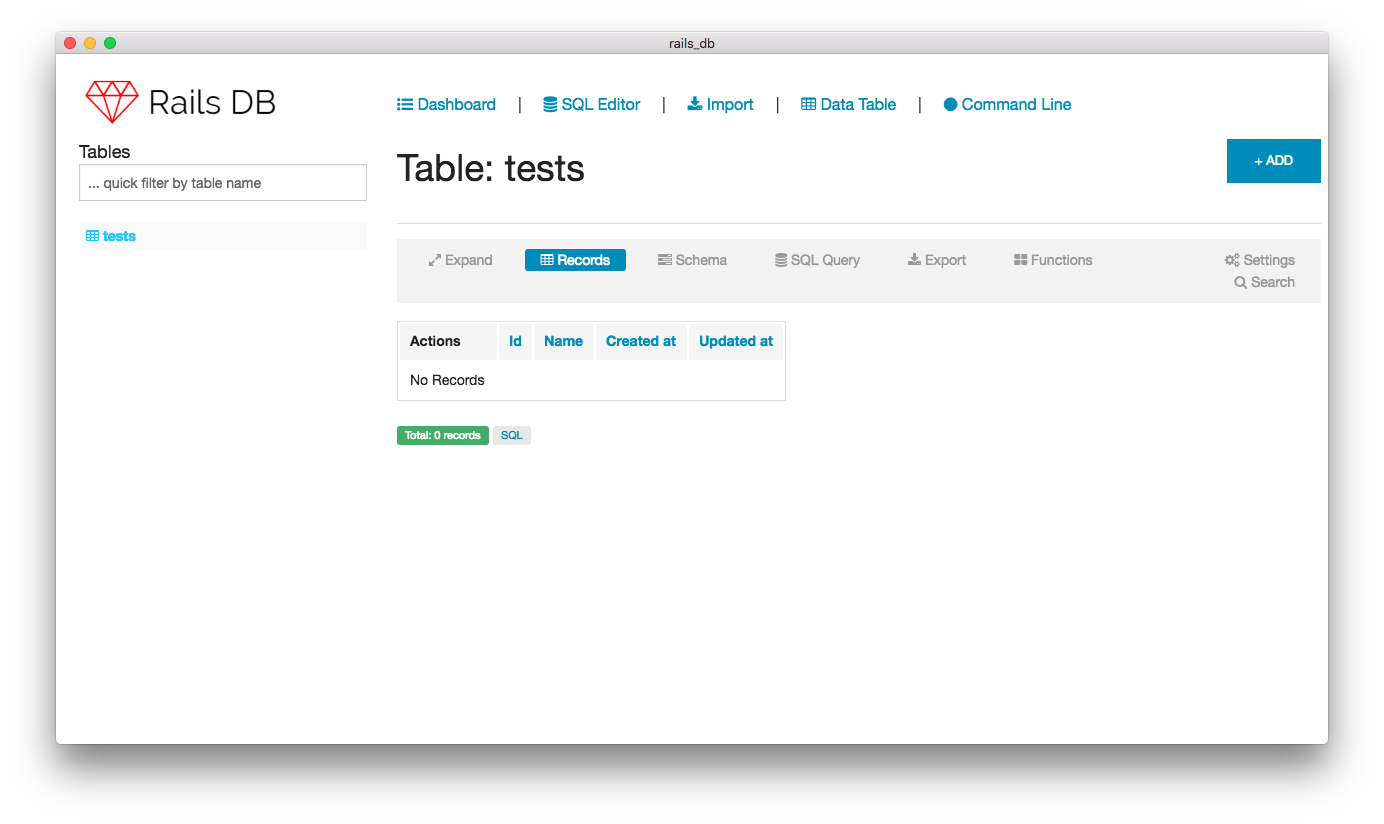Sort by the Name column header
This screenshot has height=824, width=1384.
(563, 341)
